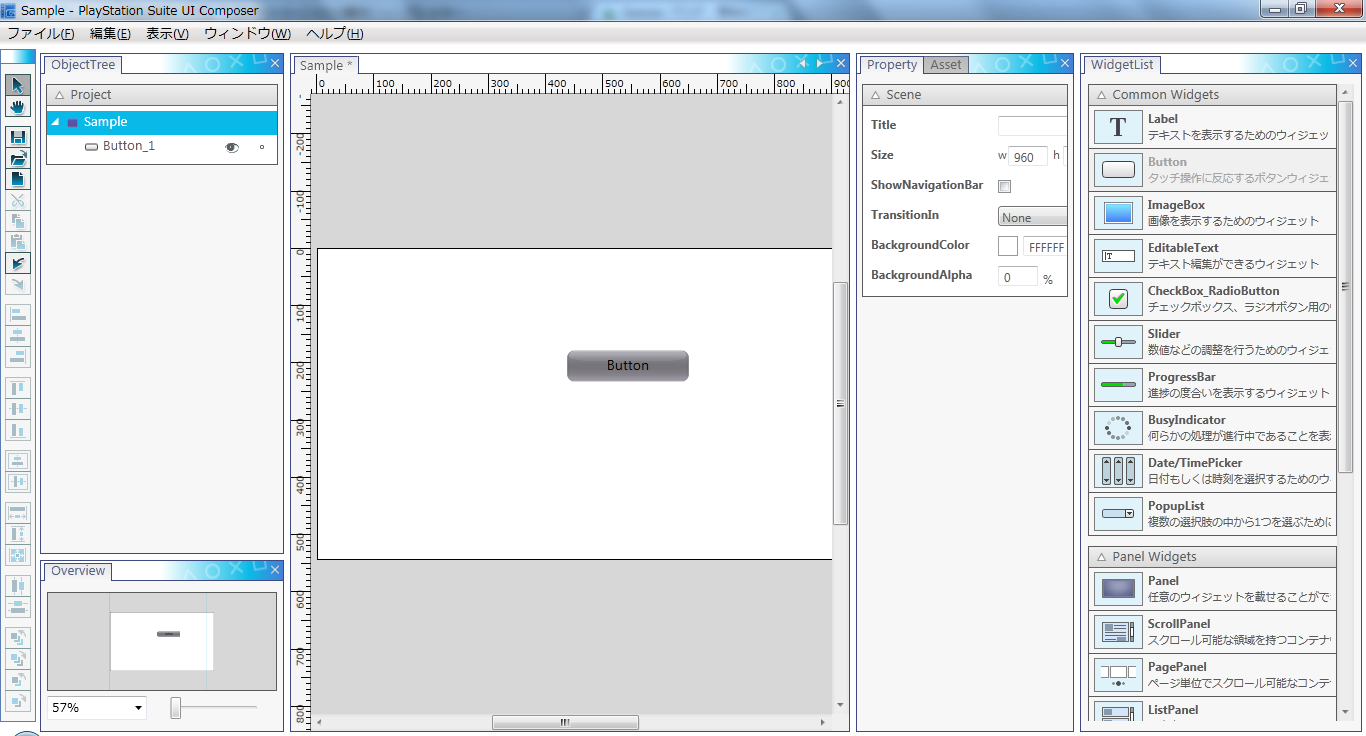The image size is (1366, 736).
Task: Click the Overview zoom slider handle
Action: click(x=176, y=708)
